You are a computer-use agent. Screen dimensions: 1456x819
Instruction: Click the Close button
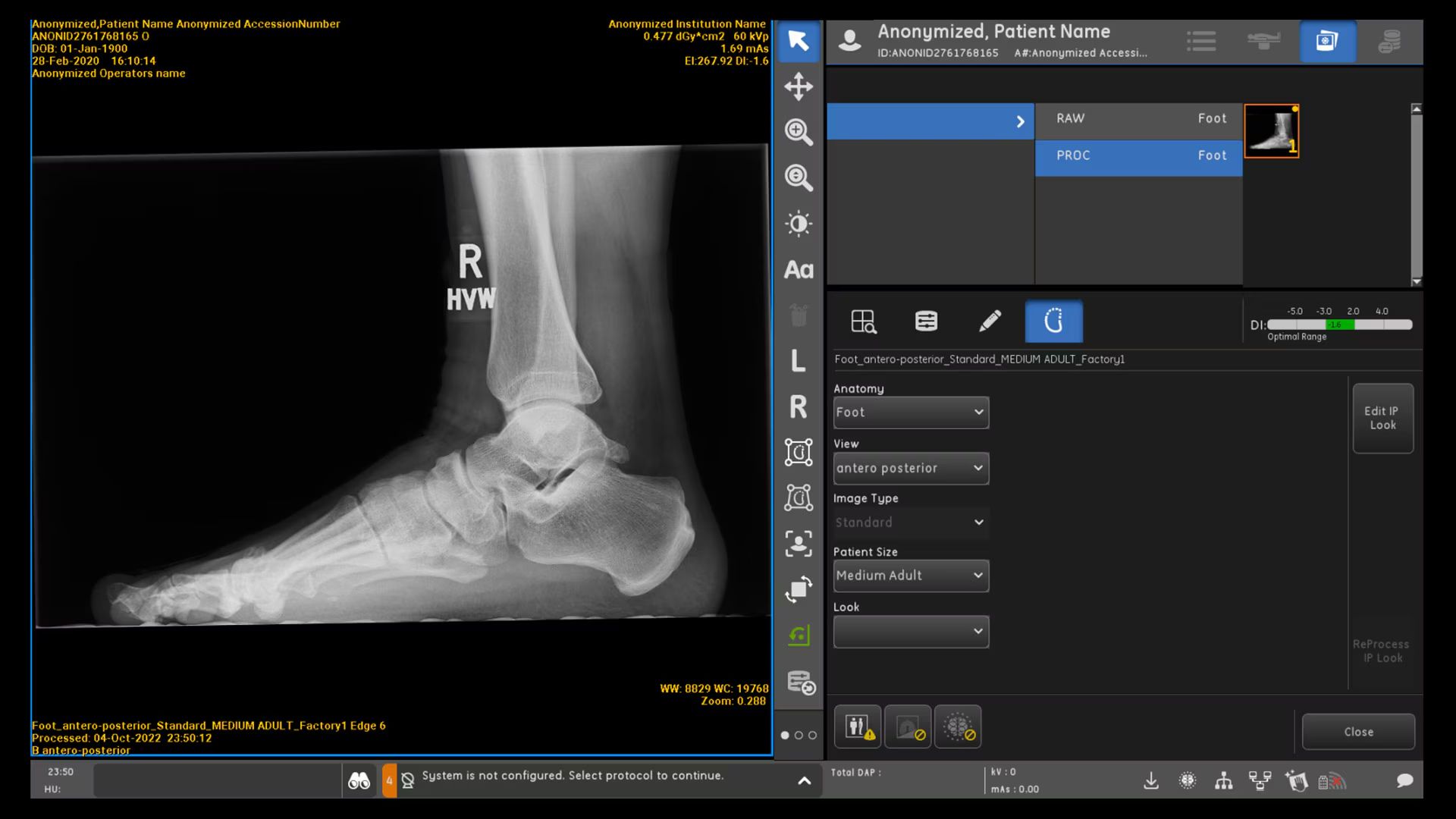[1358, 732]
